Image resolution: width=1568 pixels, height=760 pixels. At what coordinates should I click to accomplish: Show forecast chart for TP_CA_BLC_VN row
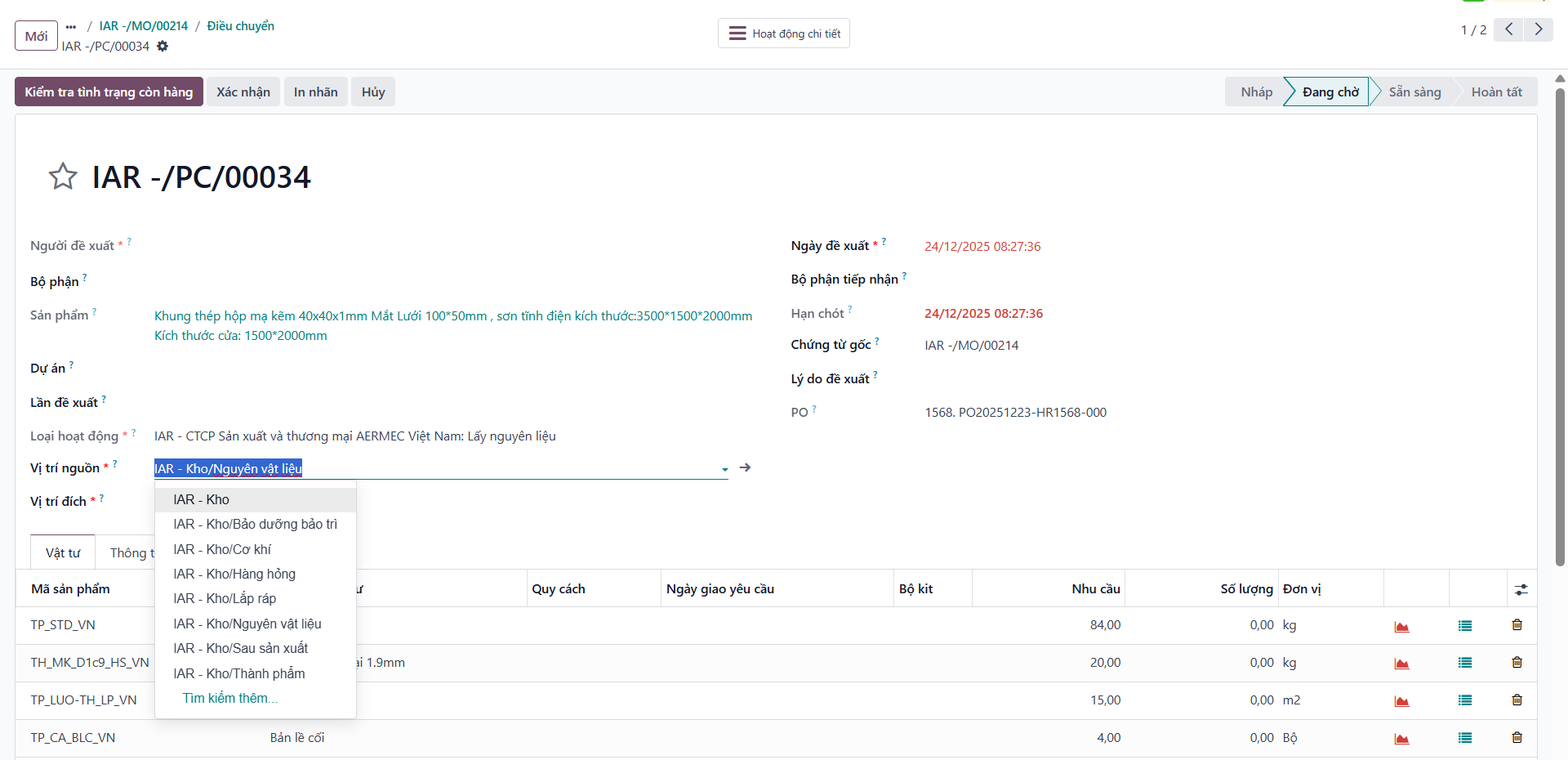tap(1401, 739)
